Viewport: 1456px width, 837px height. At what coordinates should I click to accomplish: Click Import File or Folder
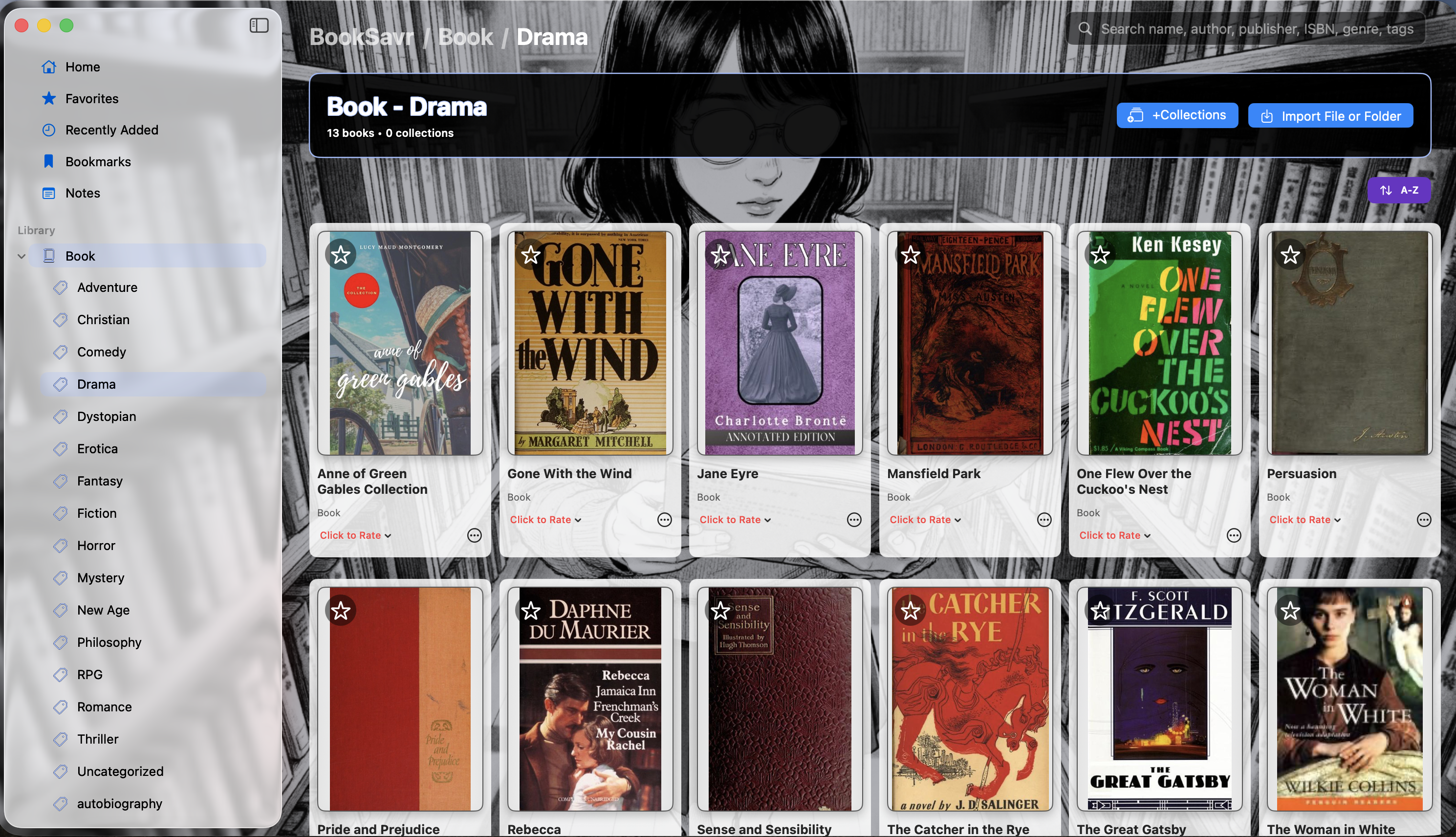(1331, 115)
